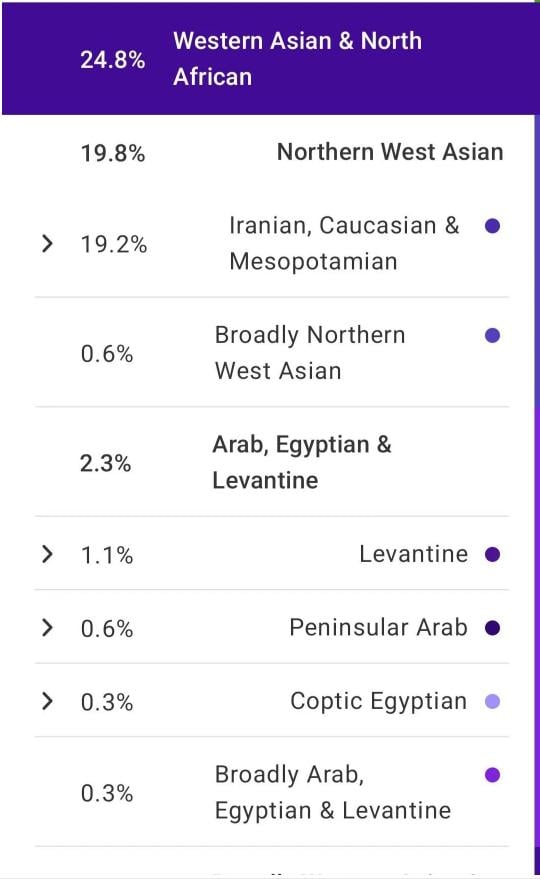This screenshot has height=879, width=540.
Task: Select the Broadly Northern West Asian label
Action: tap(310, 353)
